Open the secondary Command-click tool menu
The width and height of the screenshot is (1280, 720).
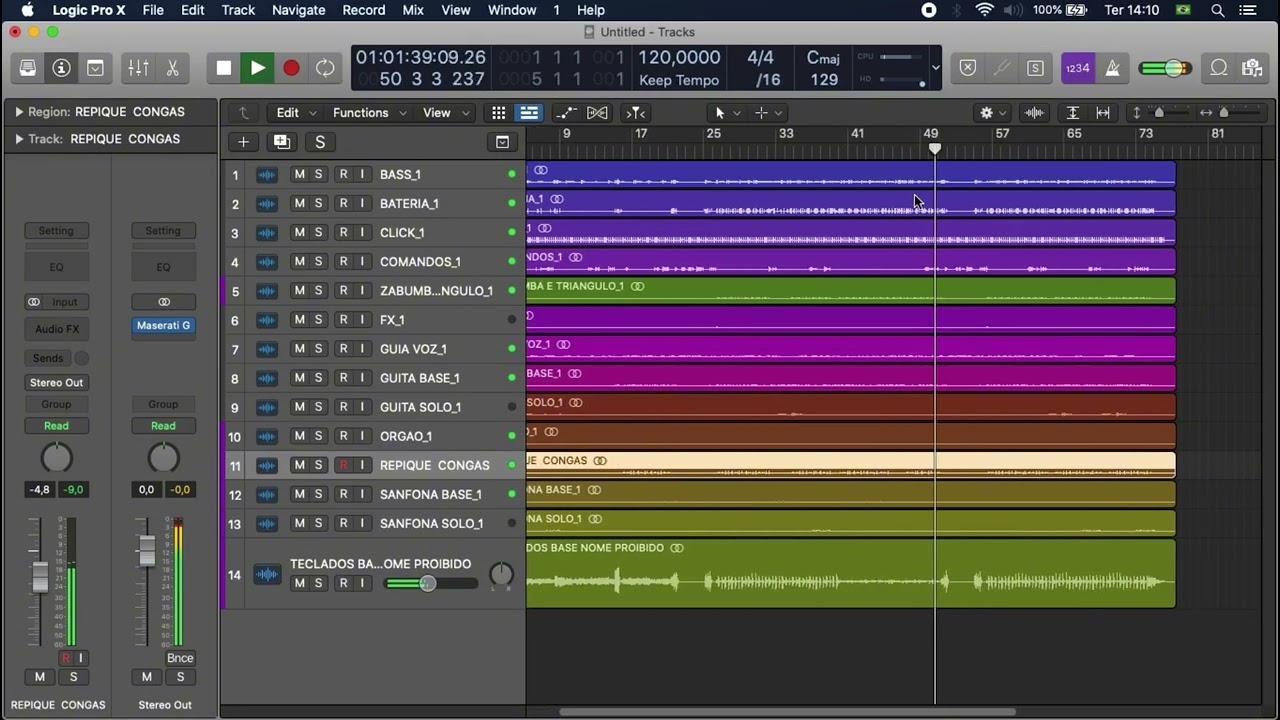pos(768,113)
